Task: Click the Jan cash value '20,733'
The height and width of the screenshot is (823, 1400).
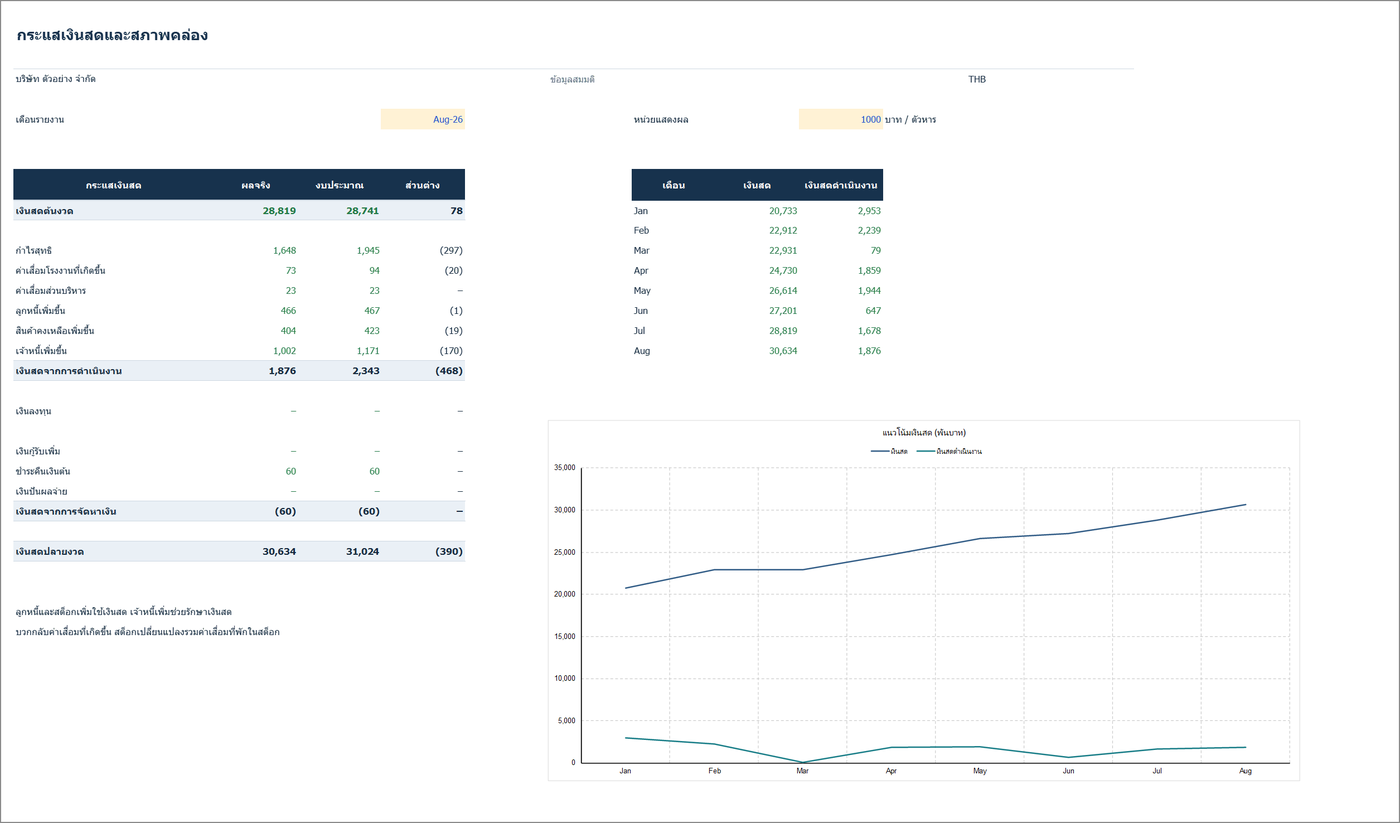Action: coord(783,211)
